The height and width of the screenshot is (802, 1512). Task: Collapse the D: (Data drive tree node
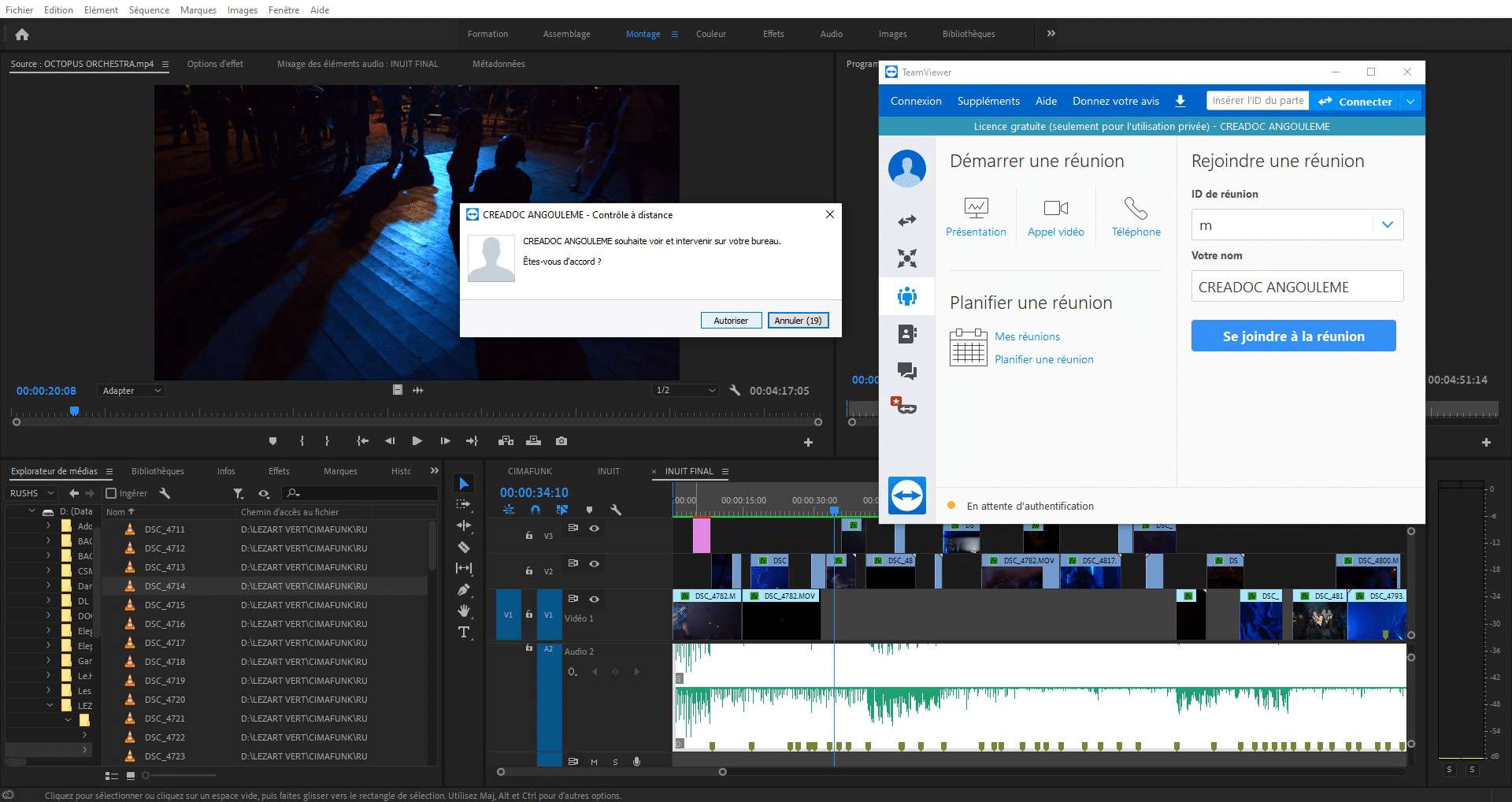pyautogui.click(x=31, y=511)
